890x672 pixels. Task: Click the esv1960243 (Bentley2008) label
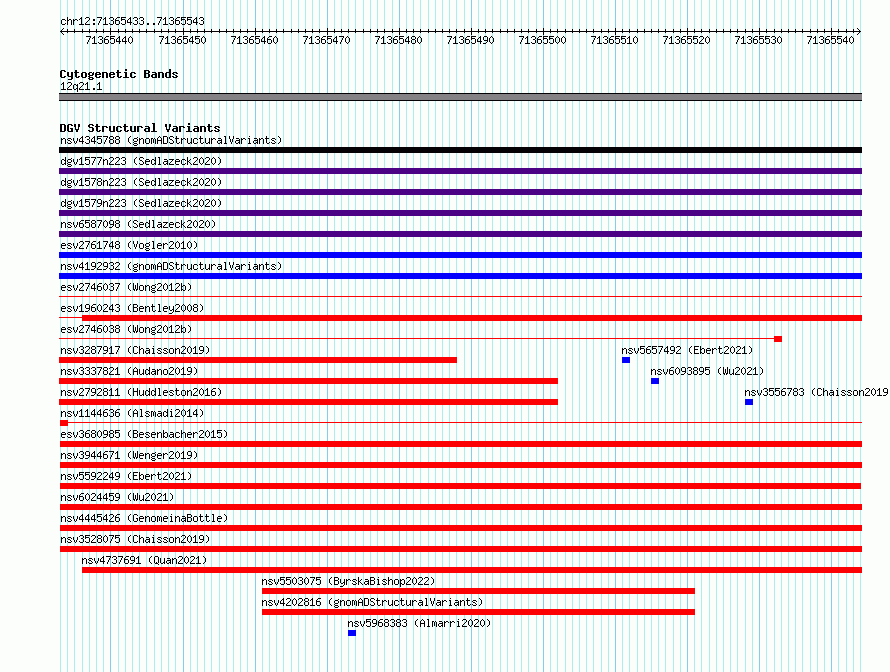click(x=132, y=308)
